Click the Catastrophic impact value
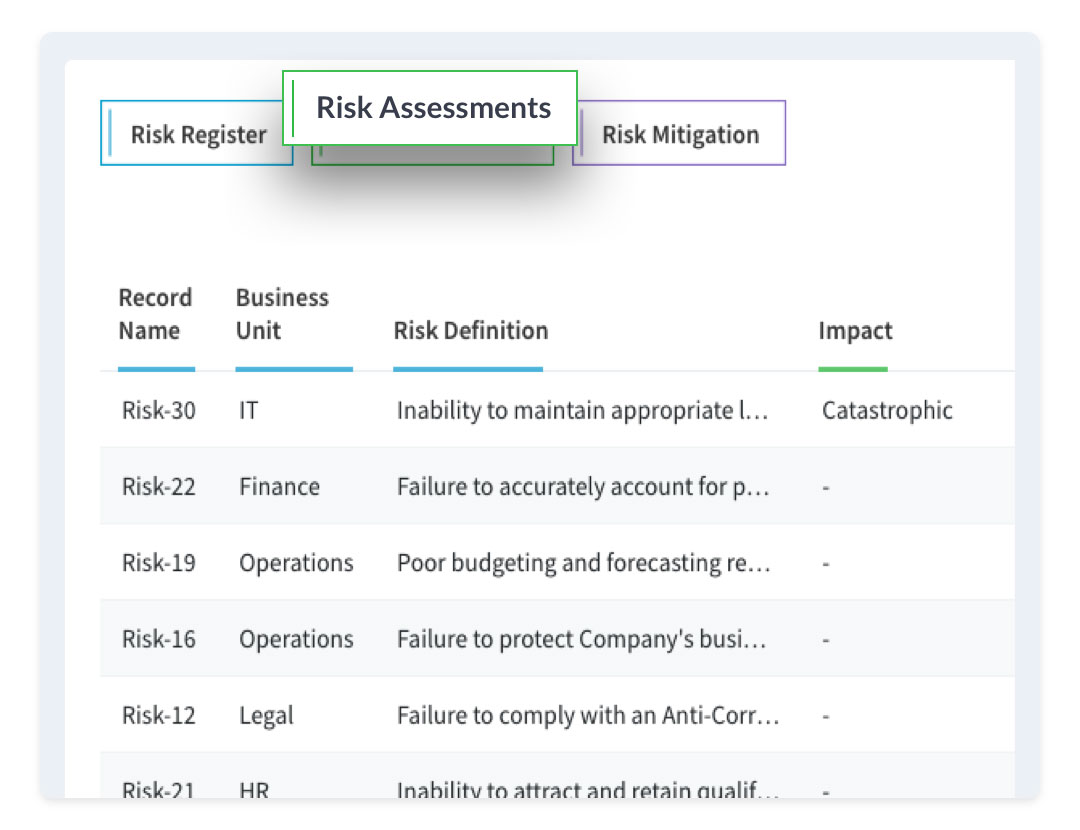 pyautogui.click(x=887, y=411)
